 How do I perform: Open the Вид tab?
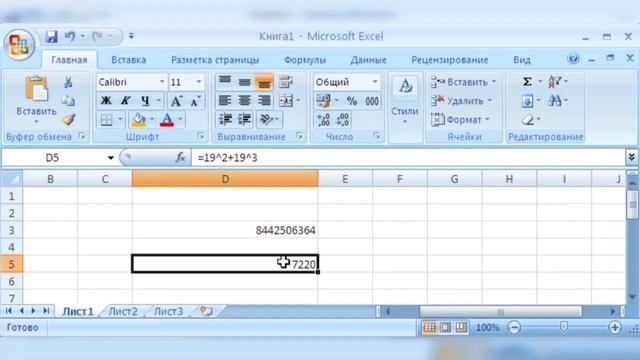tap(522, 60)
